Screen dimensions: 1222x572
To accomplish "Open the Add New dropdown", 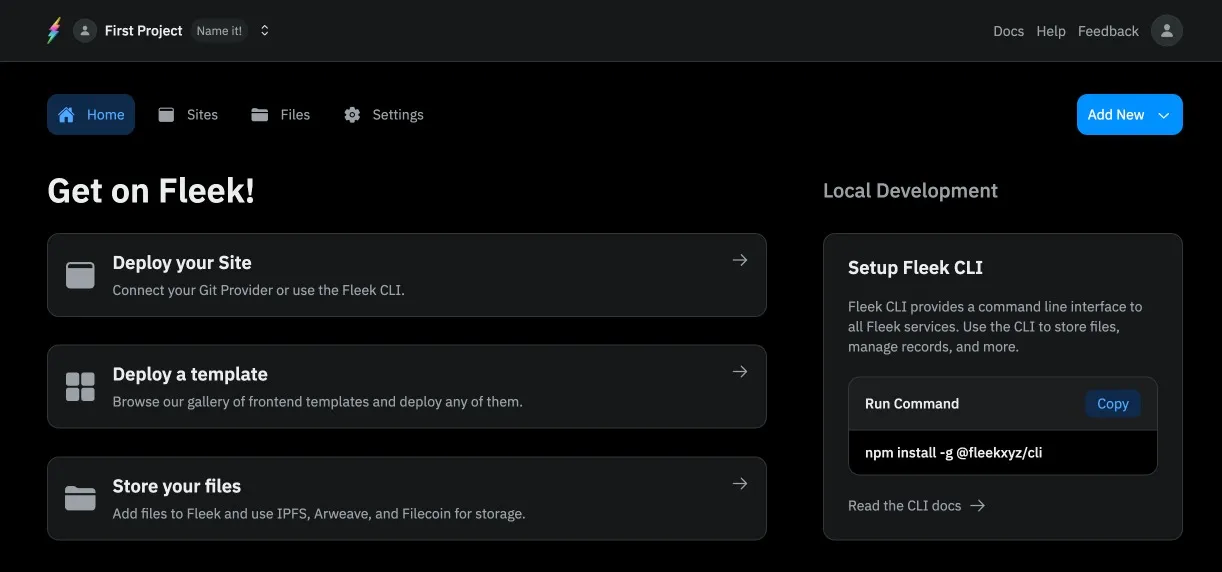I will 1129,115.
